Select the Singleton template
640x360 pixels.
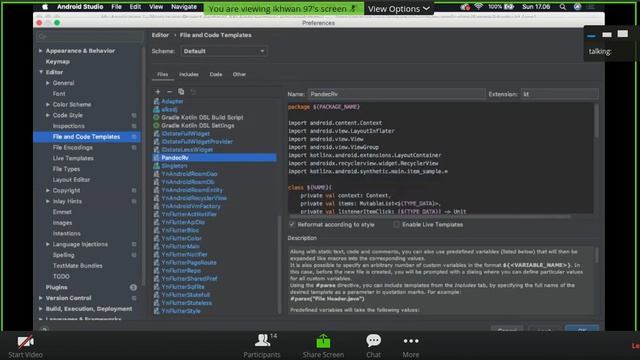tap(174, 166)
